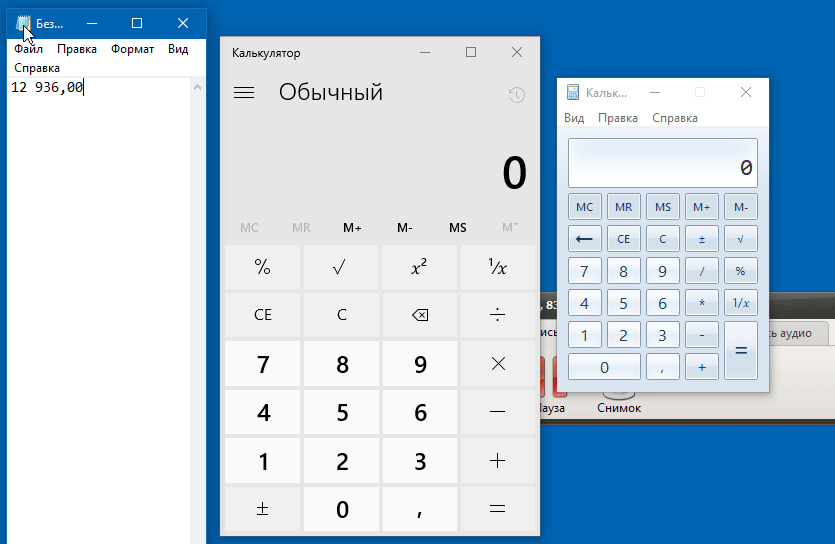Screen dimensions: 835x544
Task: Click the reciprocal 1/x button in the large calculator
Action: click(497, 267)
